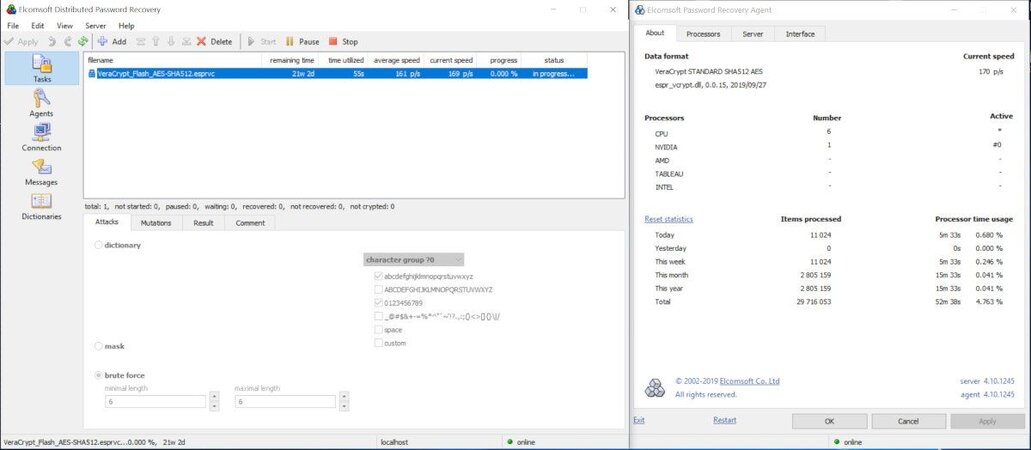Click the green refresh toolbar icon
The width and height of the screenshot is (1031, 450).
click(x=83, y=41)
